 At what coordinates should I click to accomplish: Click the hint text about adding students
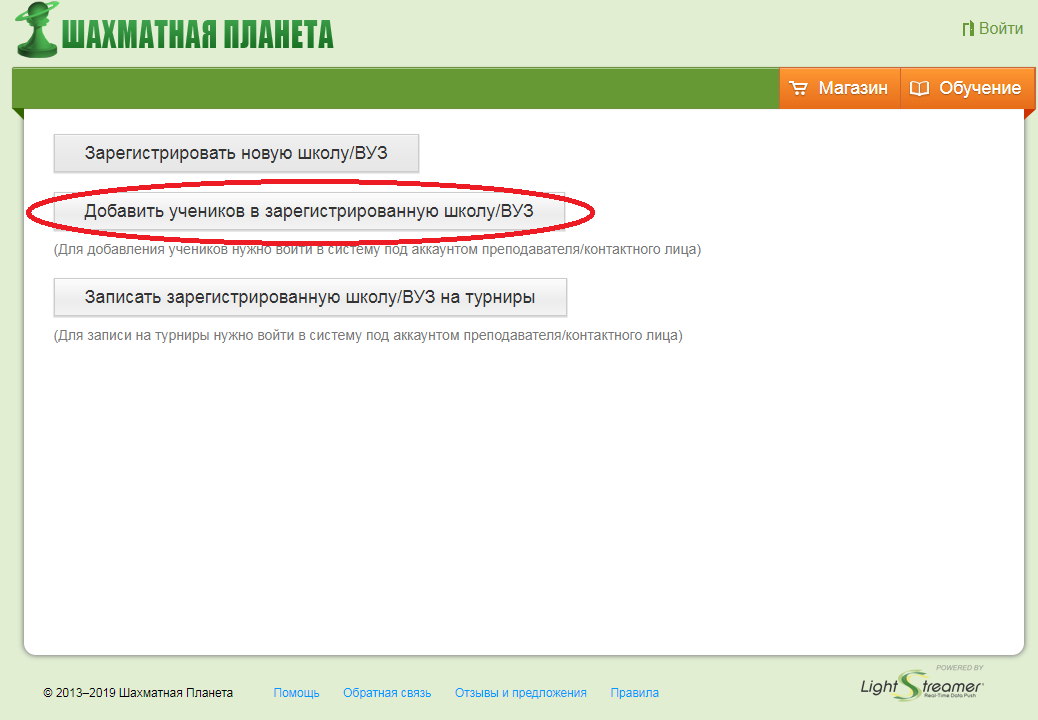point(377,249)
